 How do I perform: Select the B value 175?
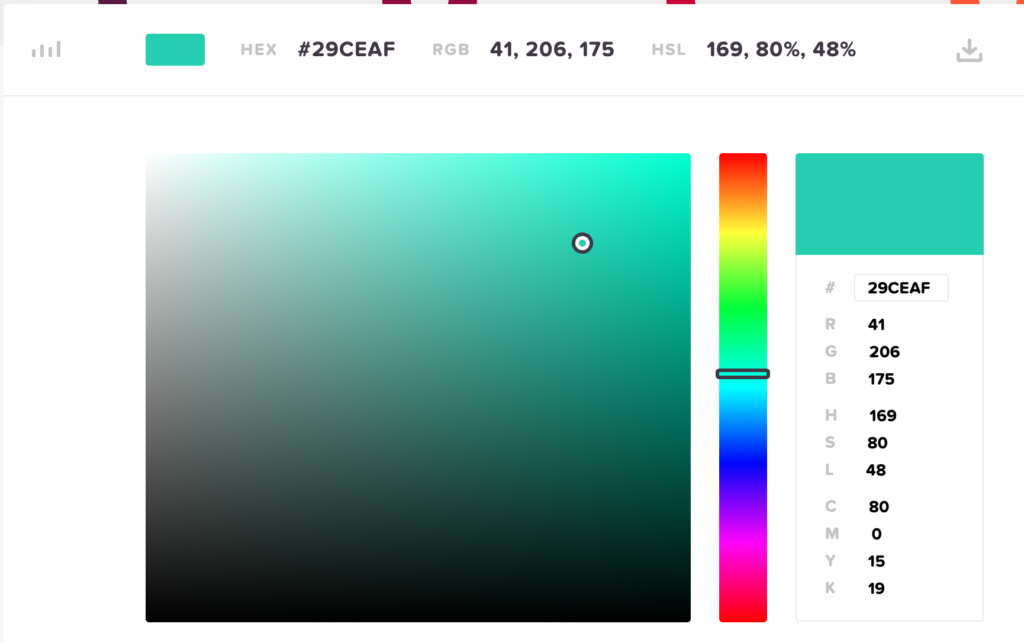[881, 379]
